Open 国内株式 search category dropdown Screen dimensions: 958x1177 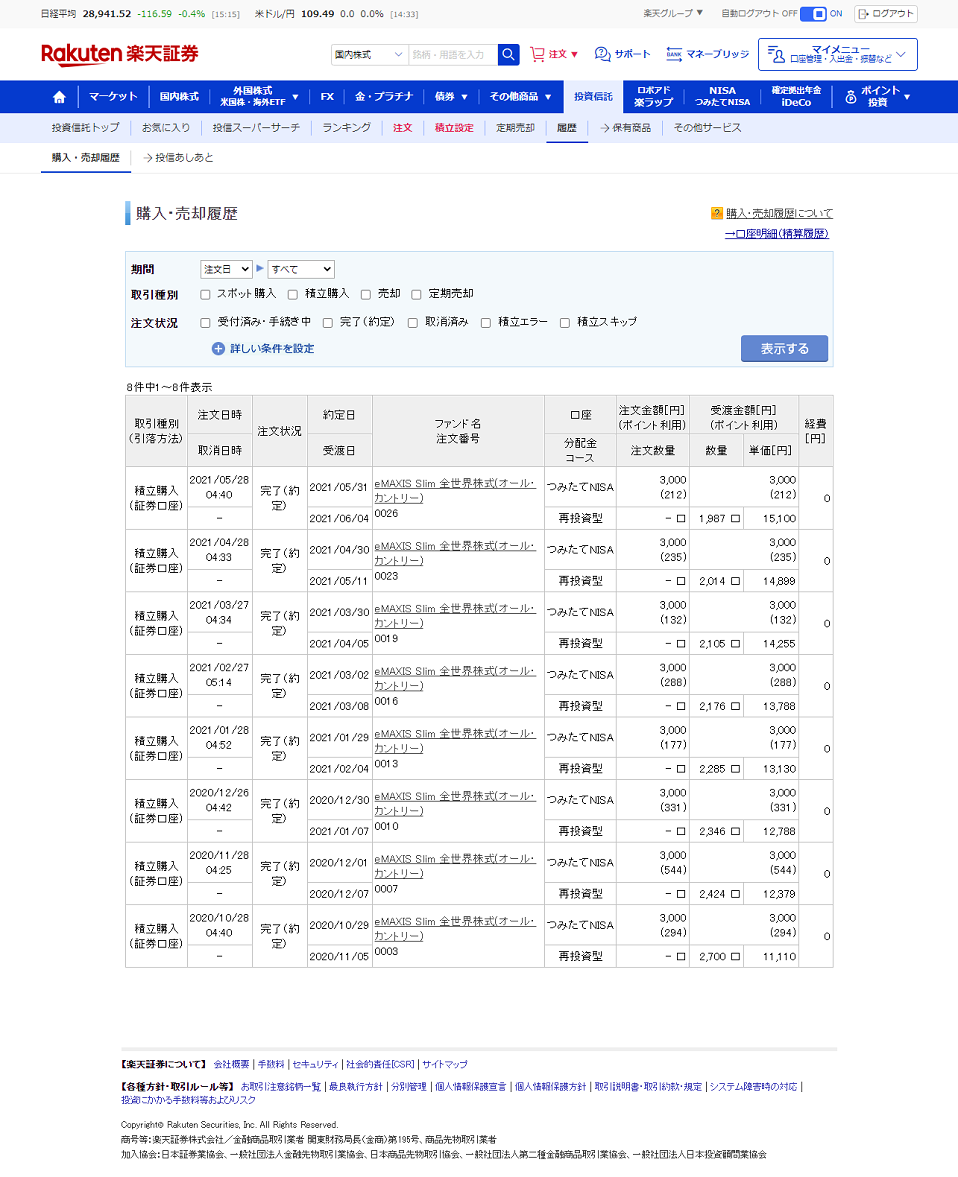(x=369, y=54)
